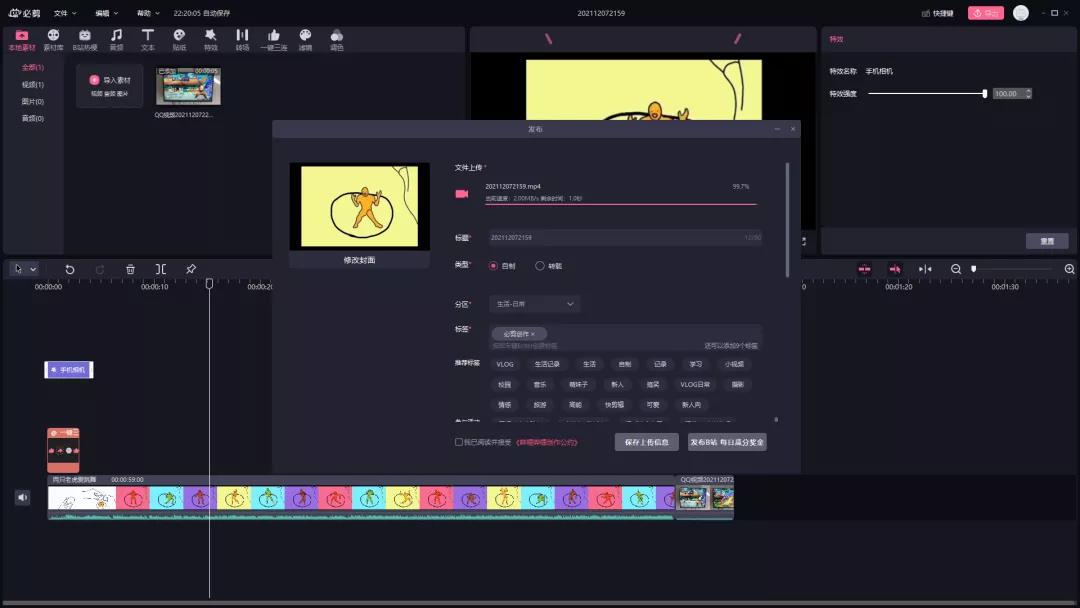Select the QQ视频 clip thumbnail in local media

click(188, 87)
